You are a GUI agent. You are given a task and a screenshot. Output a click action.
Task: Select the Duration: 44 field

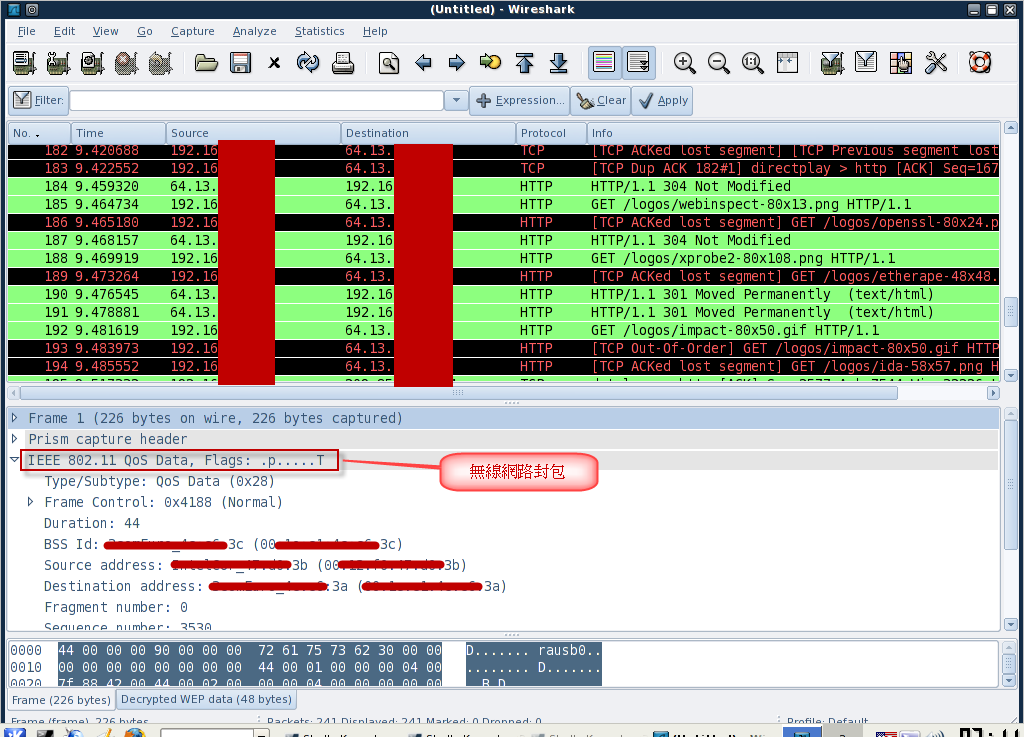[91, 524]
